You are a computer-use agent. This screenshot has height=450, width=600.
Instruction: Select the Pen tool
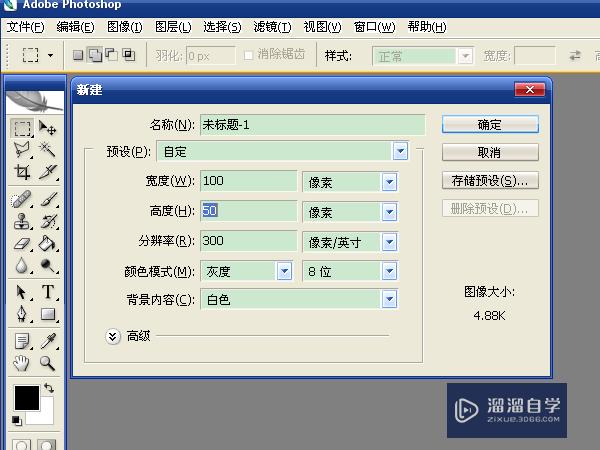22,314
